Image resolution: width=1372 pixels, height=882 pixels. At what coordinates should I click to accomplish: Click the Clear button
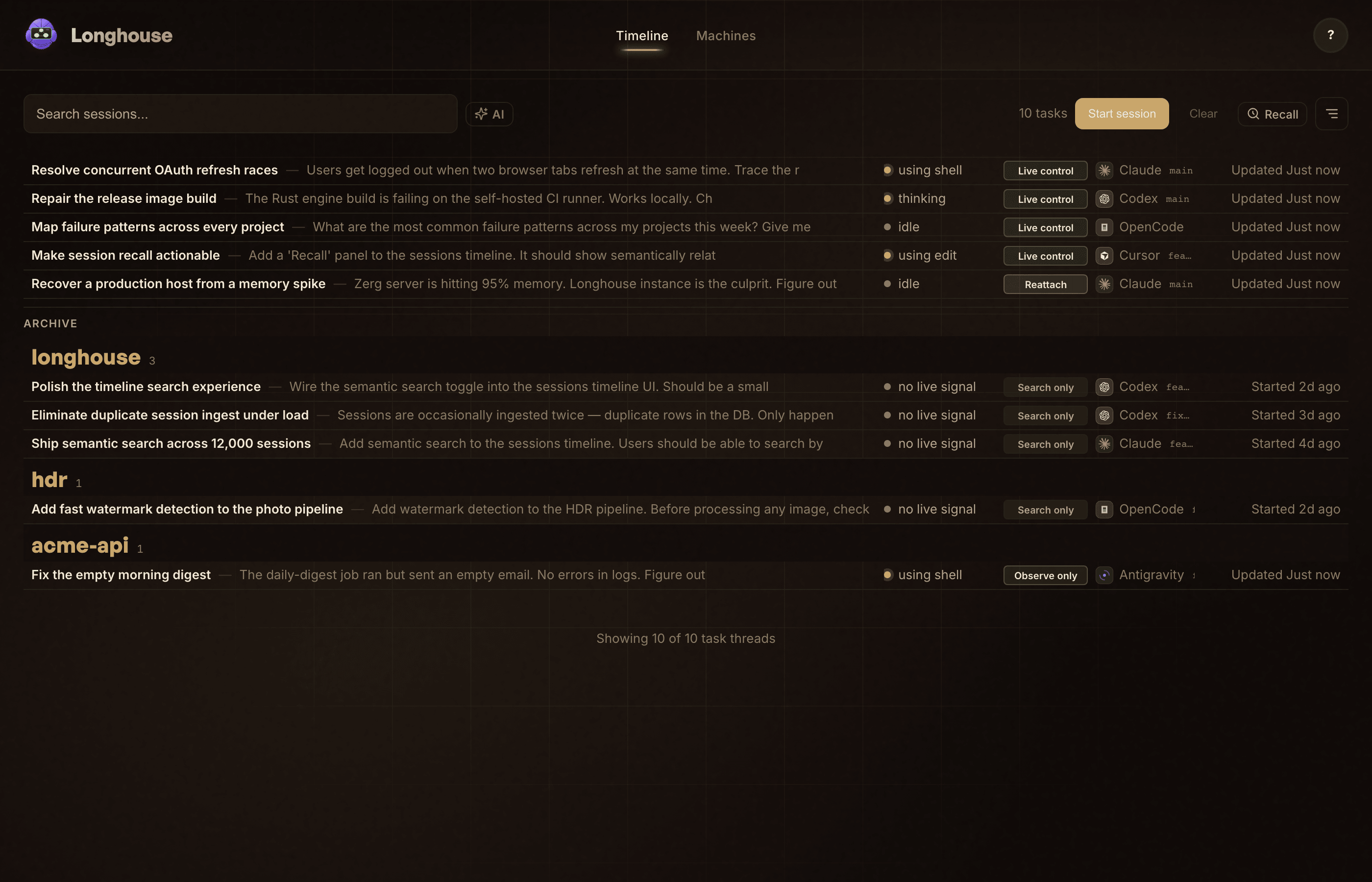(x=1203, y=113)
